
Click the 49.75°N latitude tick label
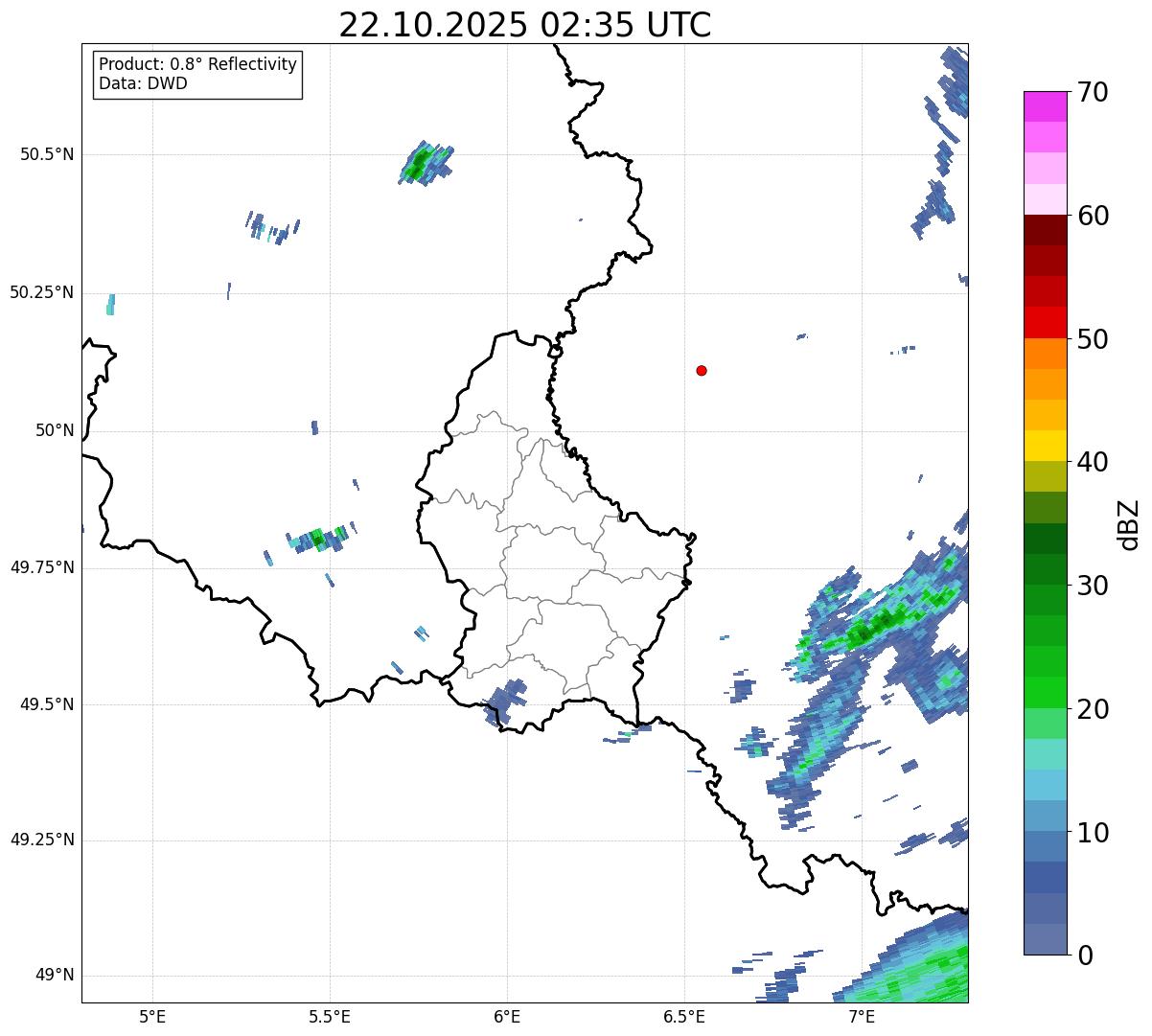42,567
